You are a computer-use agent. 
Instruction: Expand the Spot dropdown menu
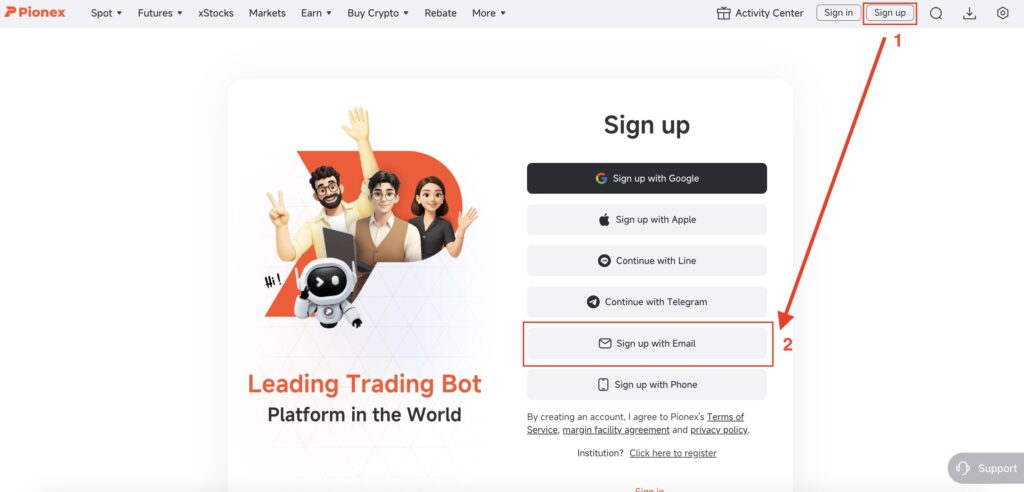(x=106, y=13)
